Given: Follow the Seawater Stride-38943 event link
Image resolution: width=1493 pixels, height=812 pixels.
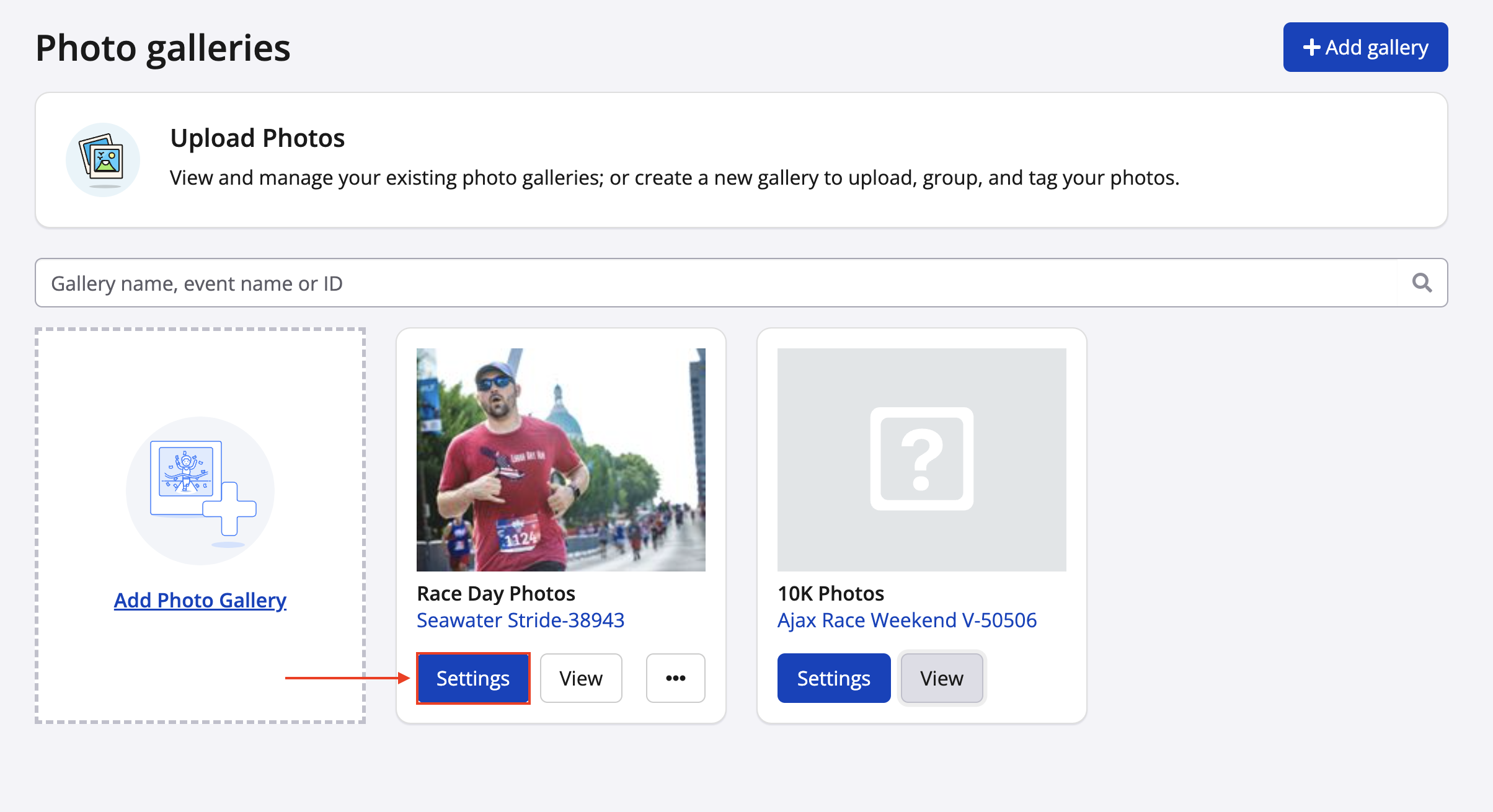Looking at the screenshot, I should tap(520, 620).
